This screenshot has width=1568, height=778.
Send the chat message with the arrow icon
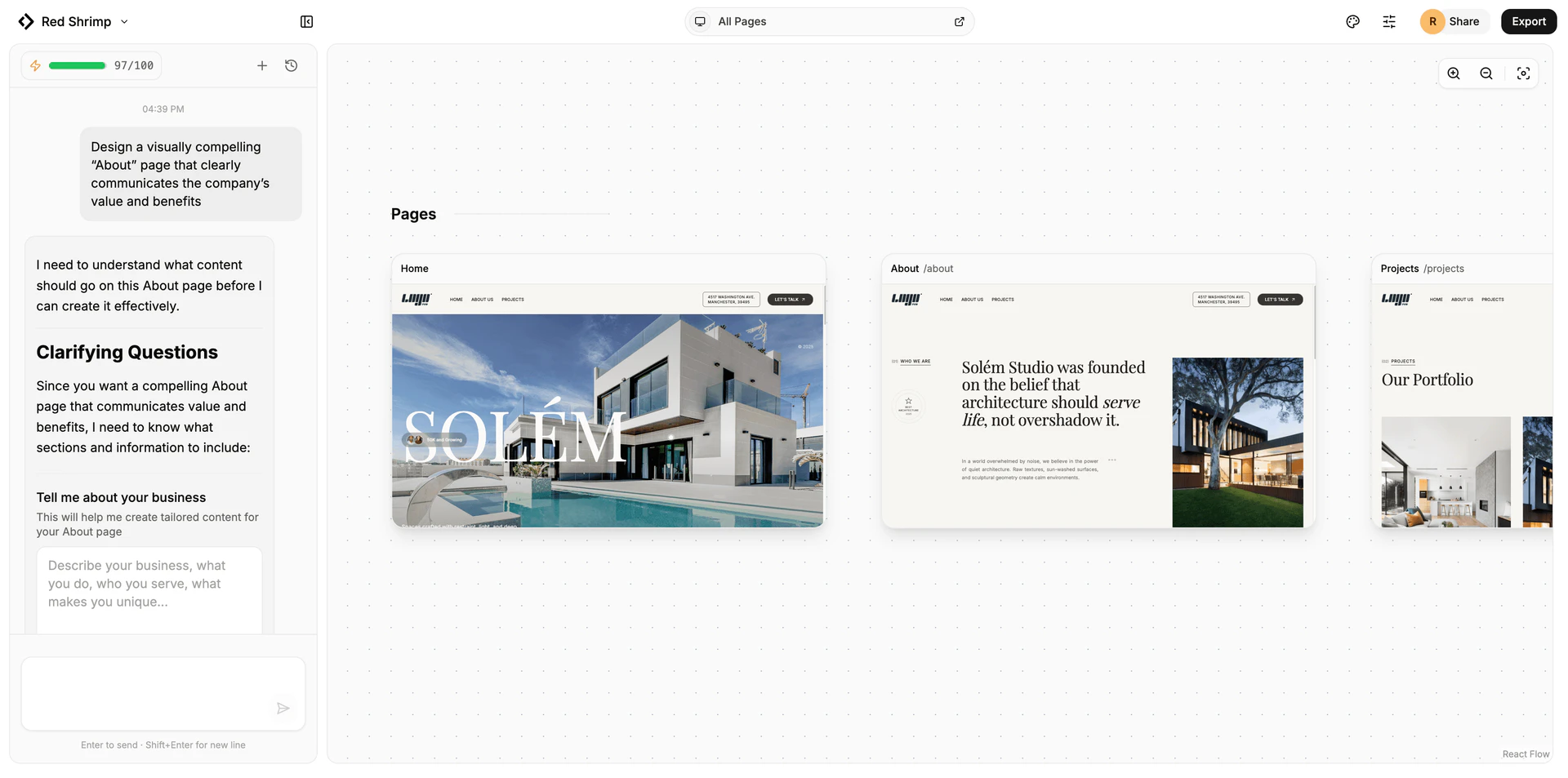[283, 708]
